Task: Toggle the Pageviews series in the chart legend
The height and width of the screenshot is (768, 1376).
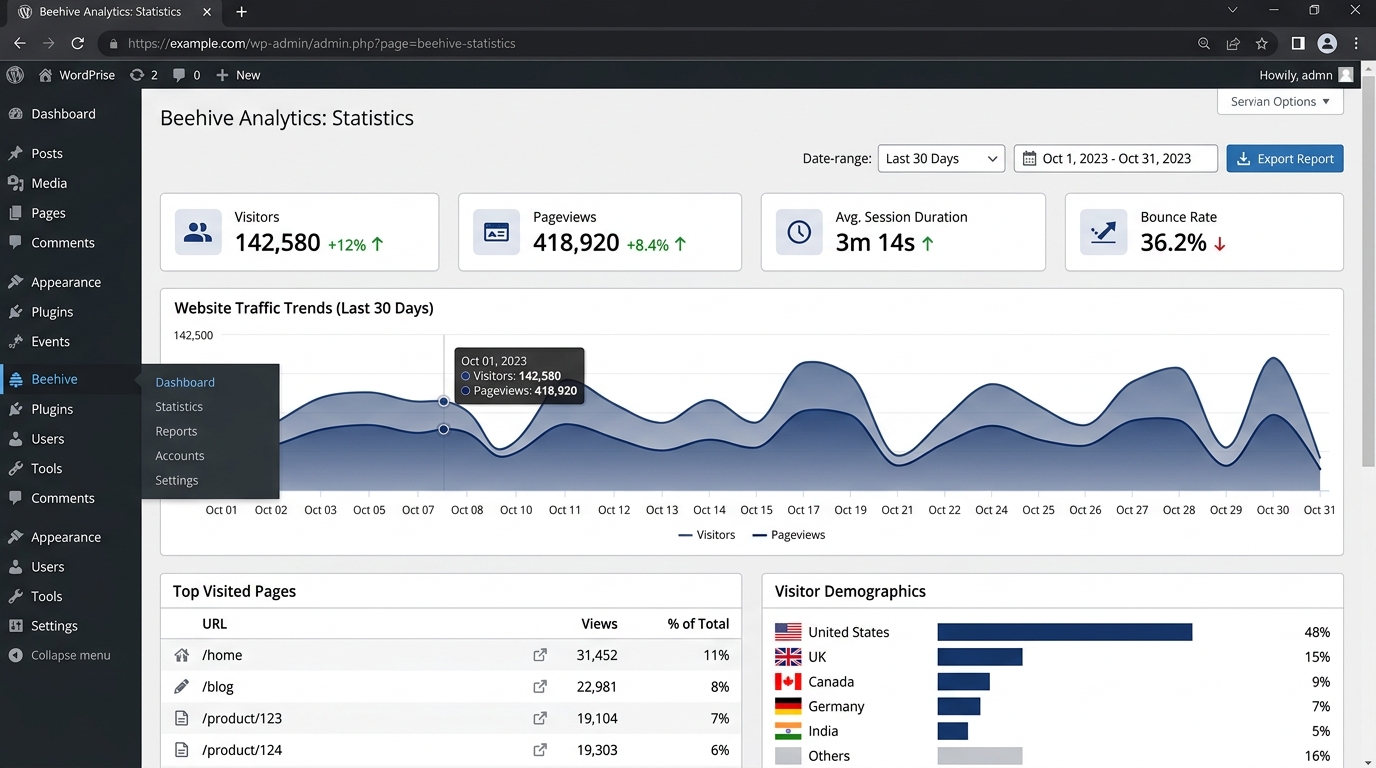Action: [x=789, y=535]
